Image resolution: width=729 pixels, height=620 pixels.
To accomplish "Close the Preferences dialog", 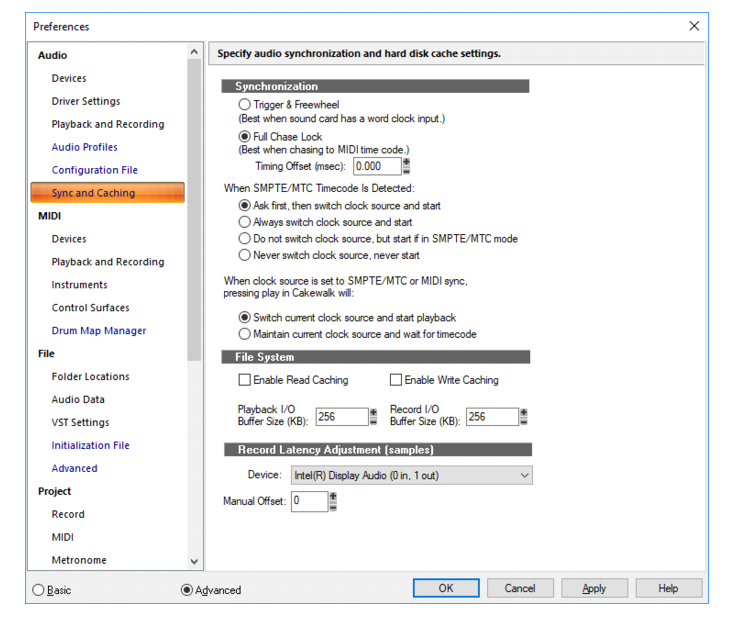I will (x=694, y=26).
